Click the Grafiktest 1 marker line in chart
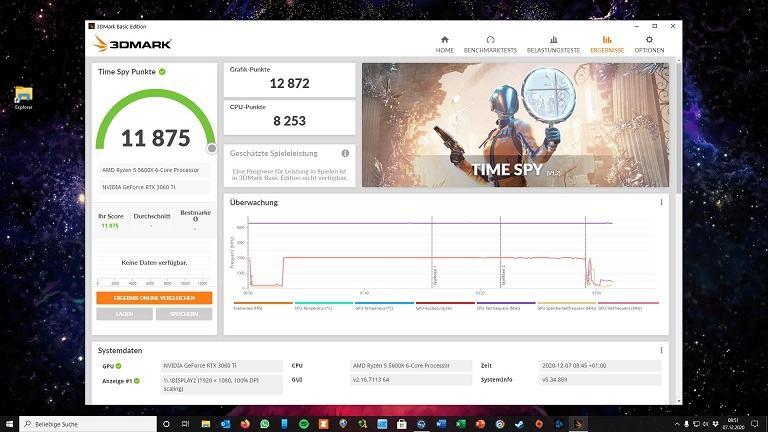The height and width of the screenshot is (432, 768). pos(432,252)
